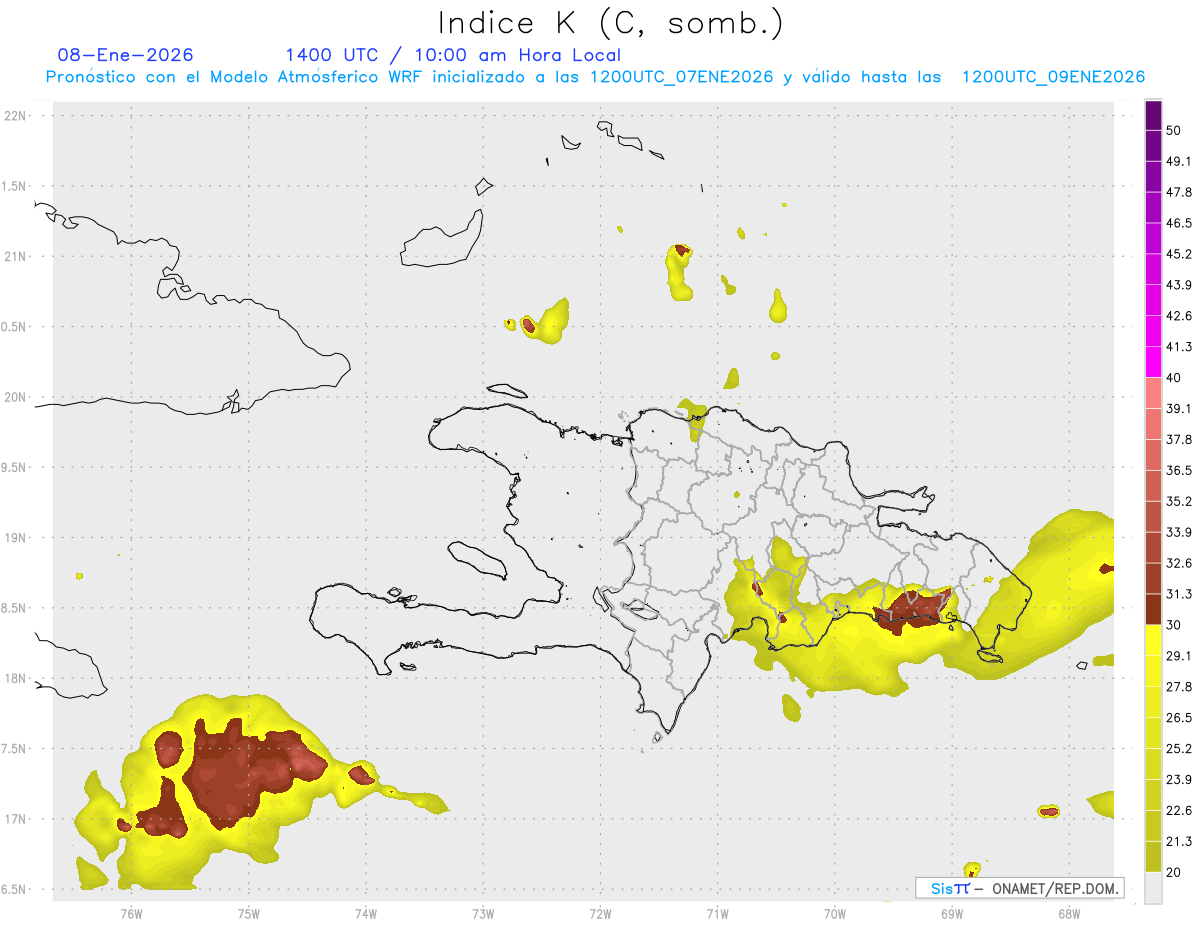Screen dimensions: 1200x927
Task: Click colorbar value '22.6'
Action: pos(1179,810)
